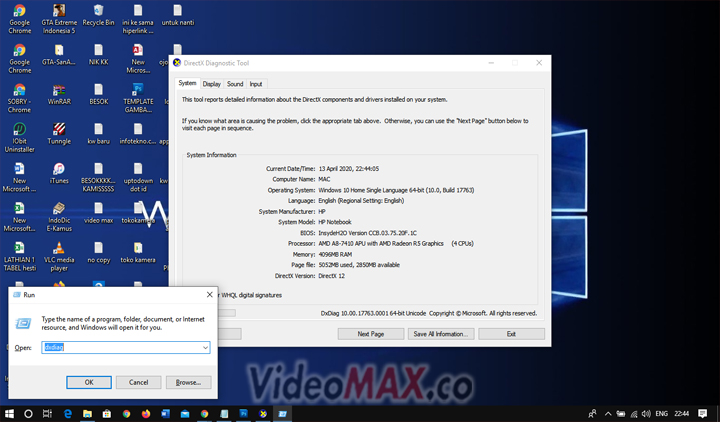Click the Browse button in Run
The height and width of the screenshot is (422, 720).
[x=188, y=382]
